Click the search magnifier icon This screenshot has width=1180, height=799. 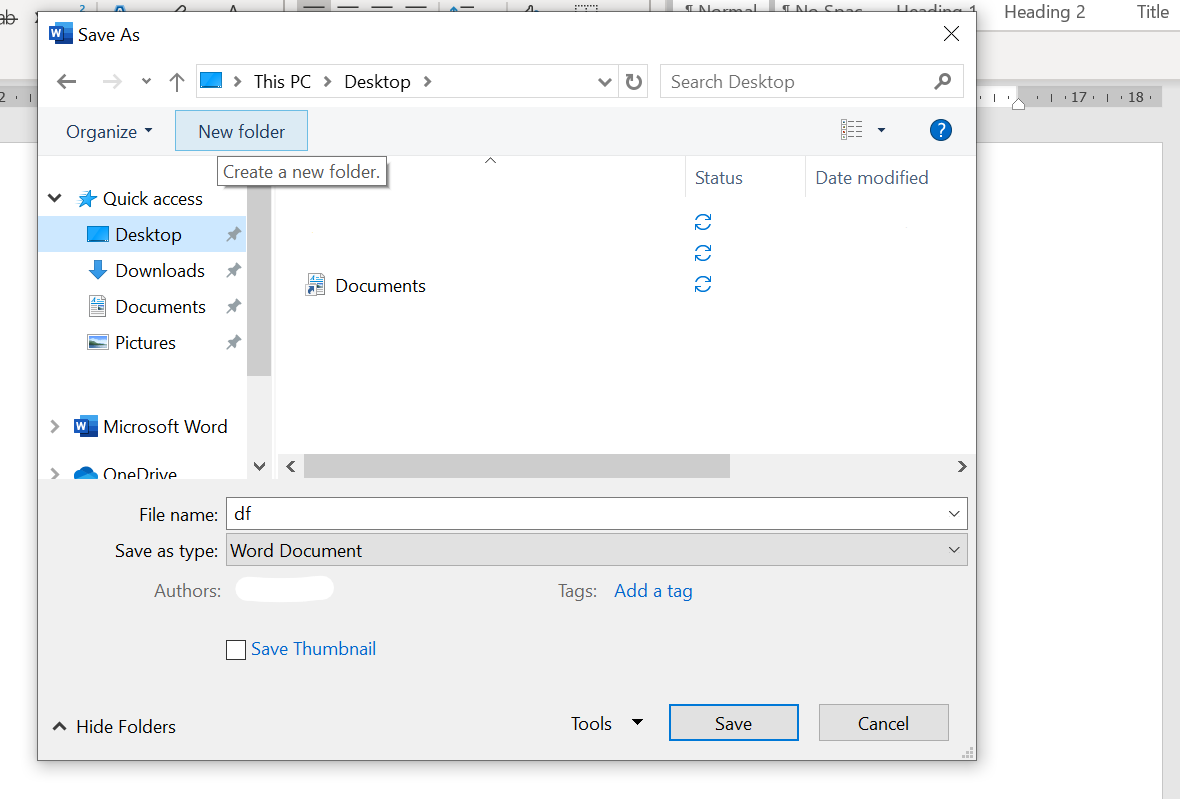(x=943, y=81)
